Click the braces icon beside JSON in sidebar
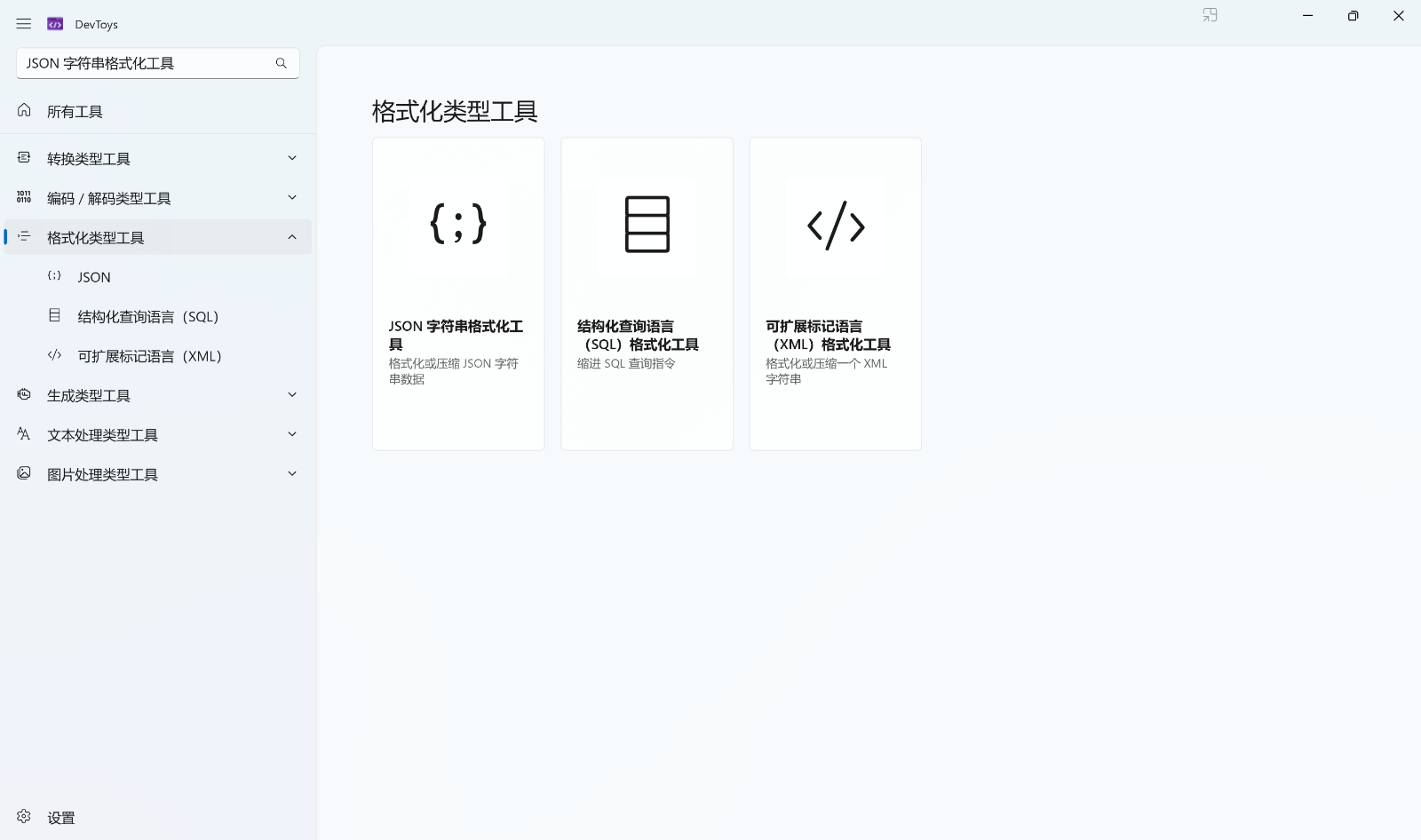This screenshot has width=1421, height=840. [54, 276]
